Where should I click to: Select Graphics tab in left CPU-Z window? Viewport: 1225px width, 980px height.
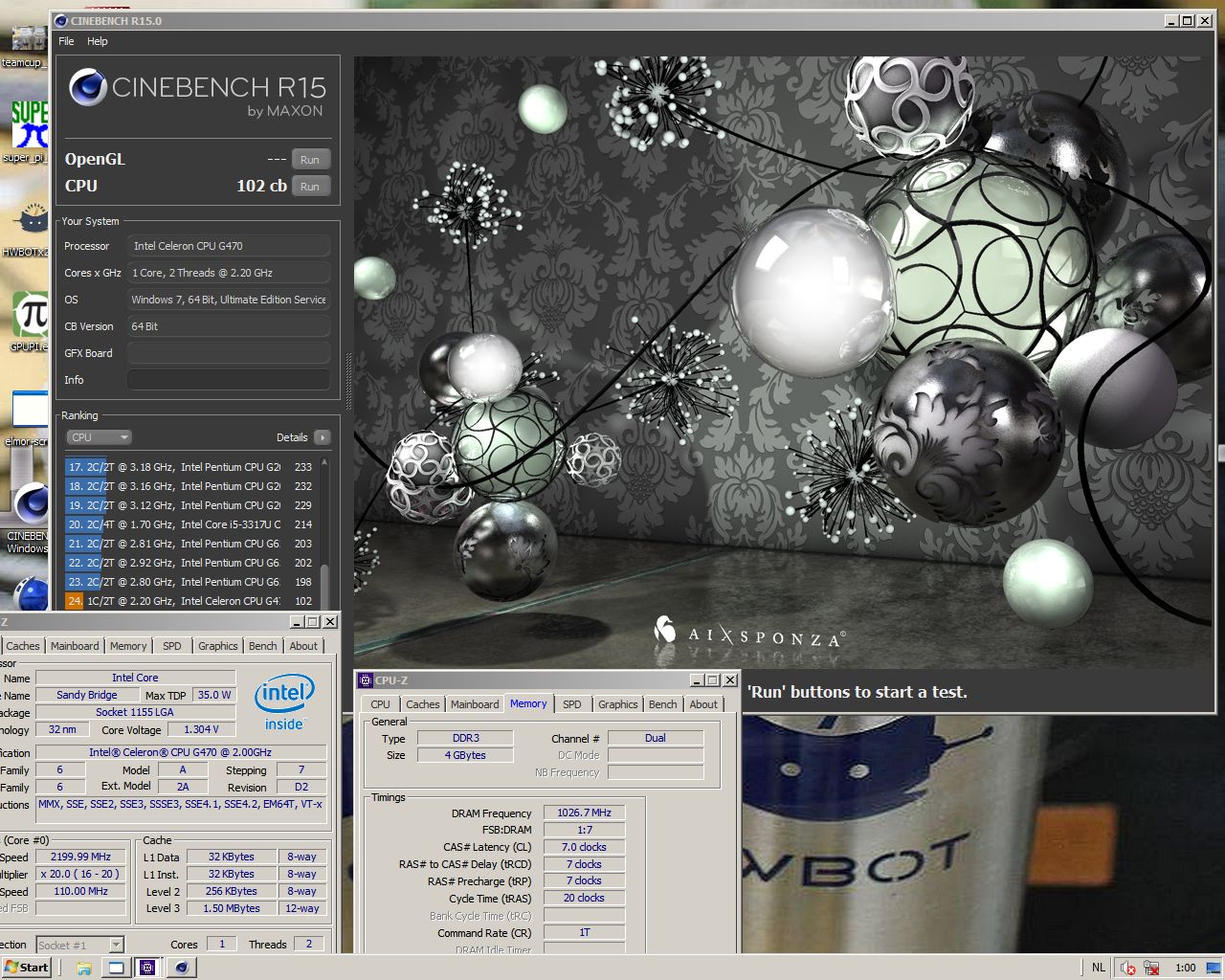218,646
